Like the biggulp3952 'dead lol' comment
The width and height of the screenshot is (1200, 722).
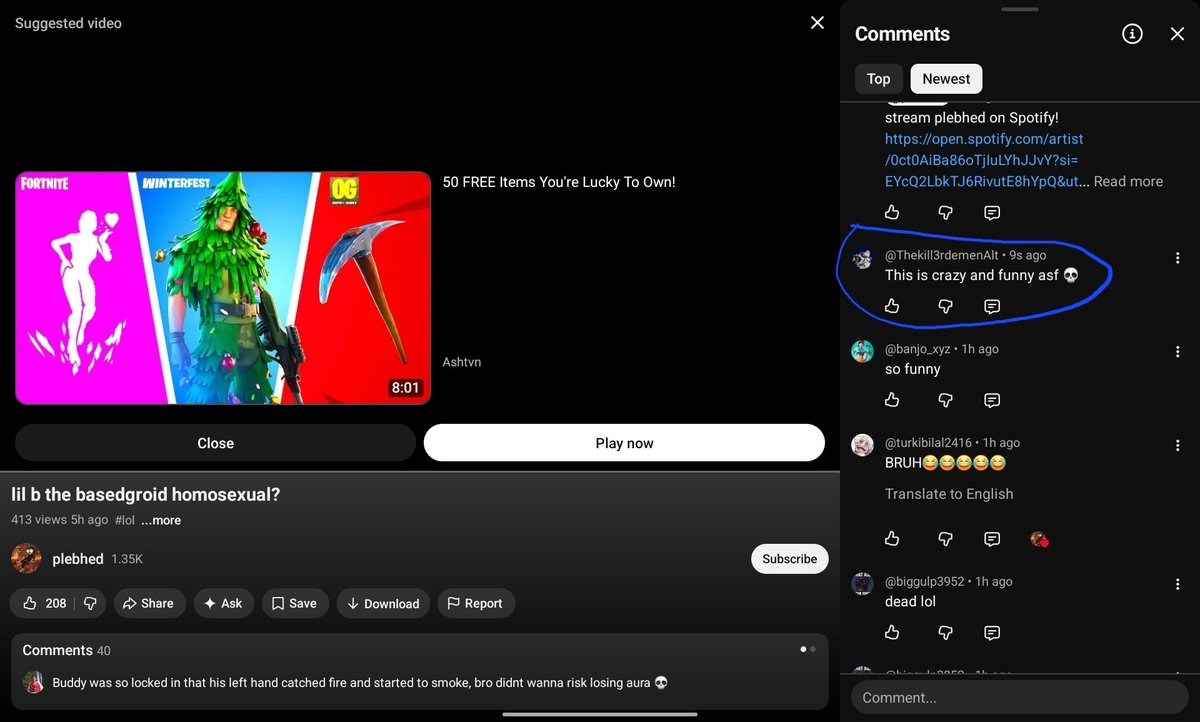click(892, 632)
